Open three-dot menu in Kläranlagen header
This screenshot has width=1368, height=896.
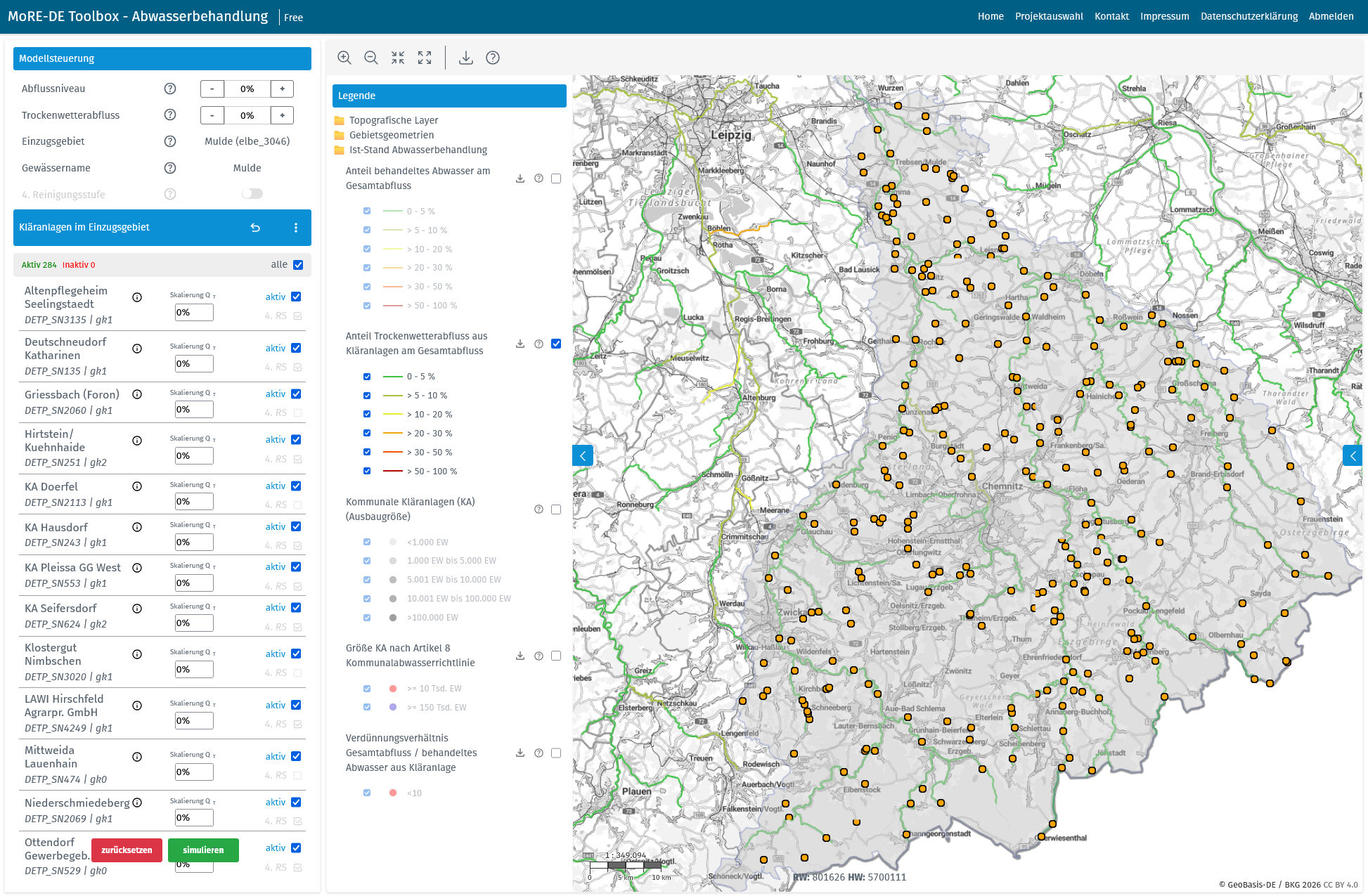[296, 228]
